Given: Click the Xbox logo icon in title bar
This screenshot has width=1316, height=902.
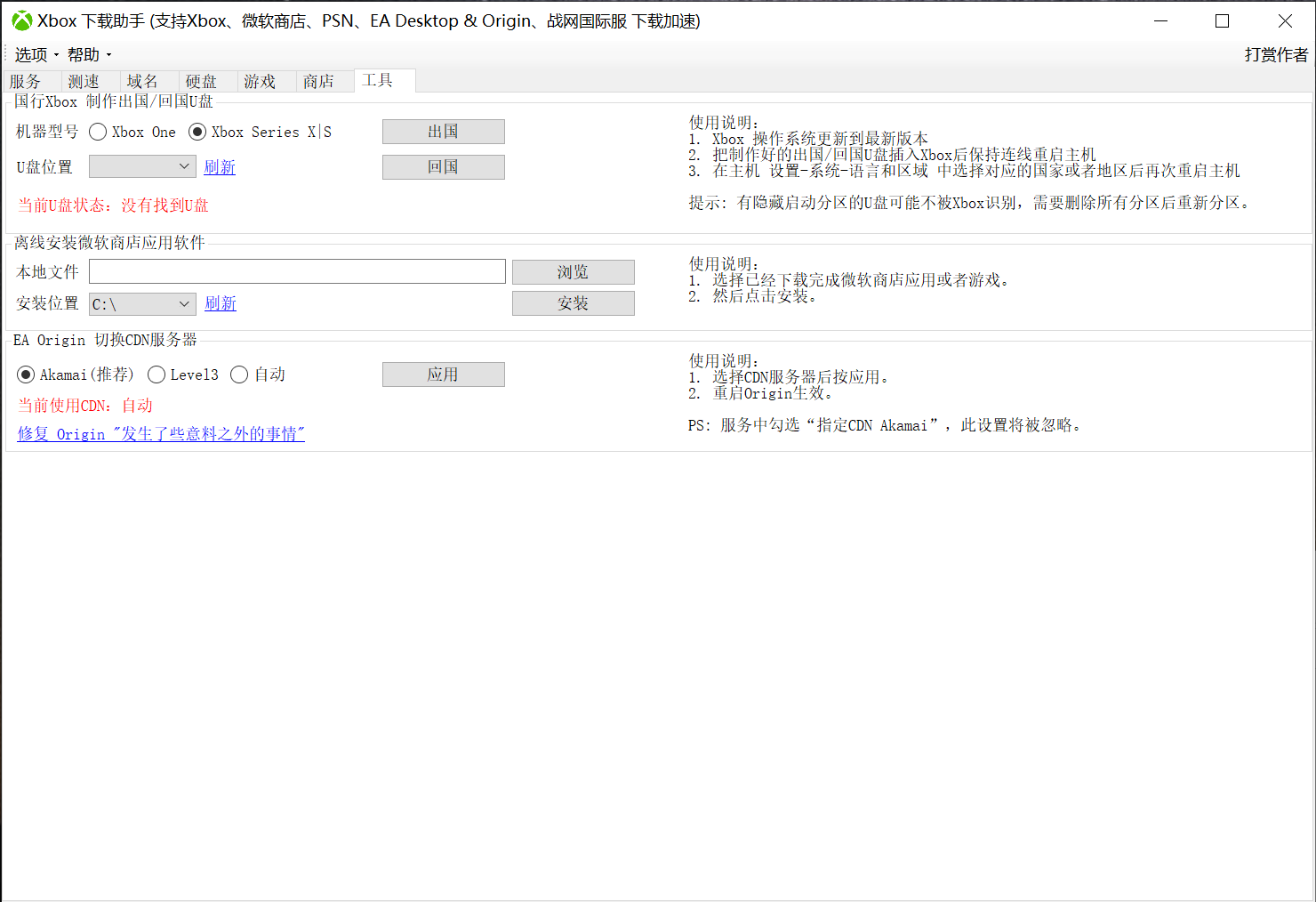Looking at the screenshot, I should point(21,20).
